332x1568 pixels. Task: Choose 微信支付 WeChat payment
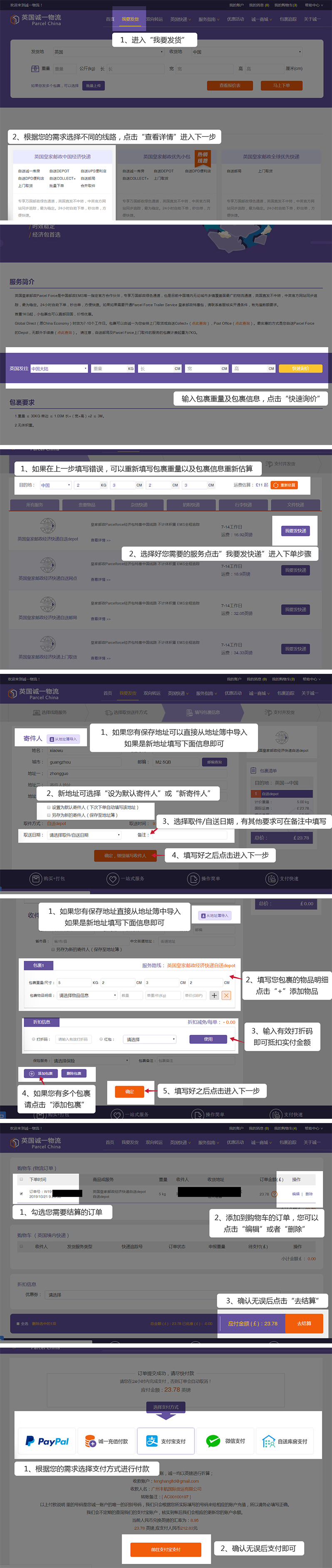[225, 1441]
